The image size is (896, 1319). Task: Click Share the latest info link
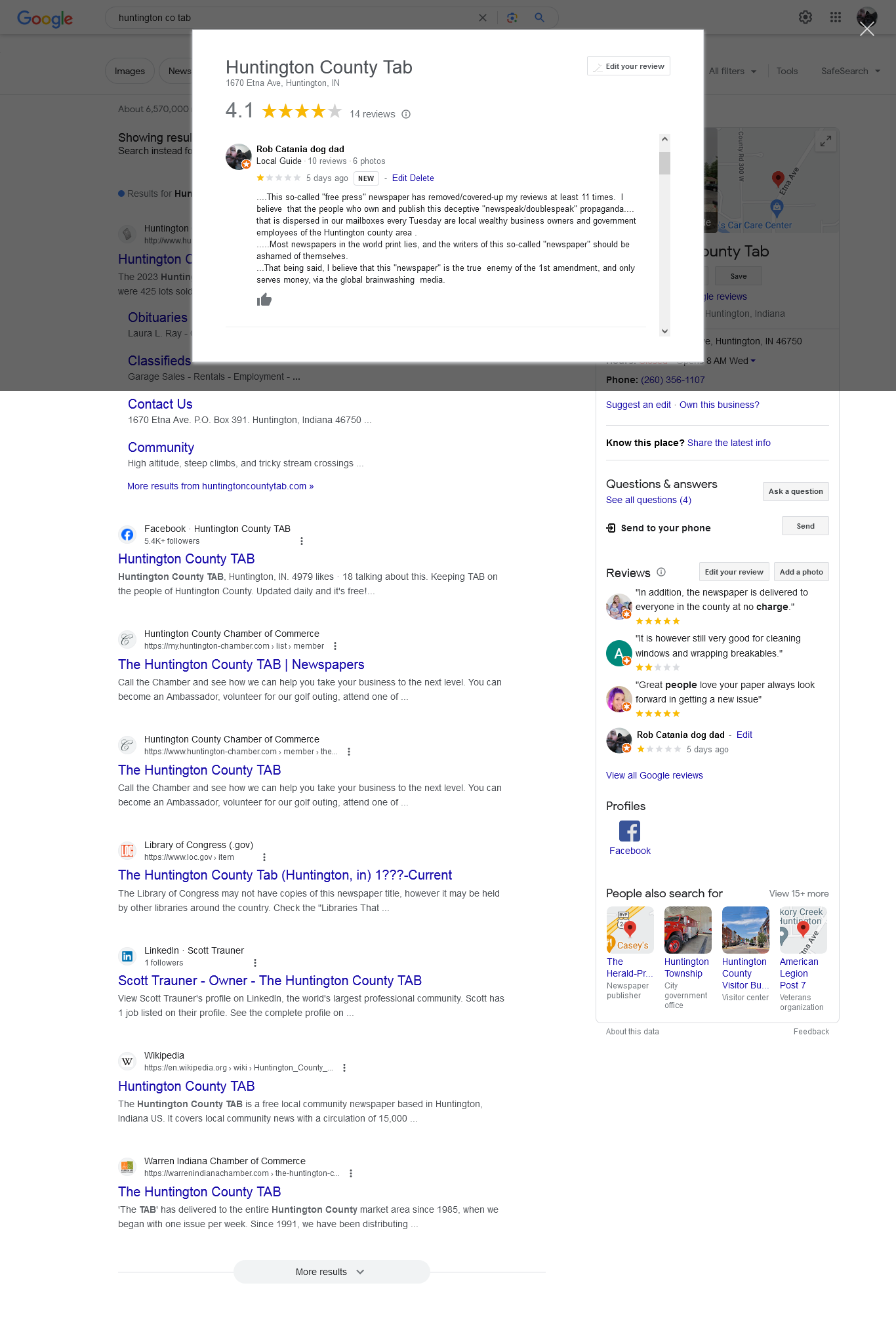[x=729, y=443]
